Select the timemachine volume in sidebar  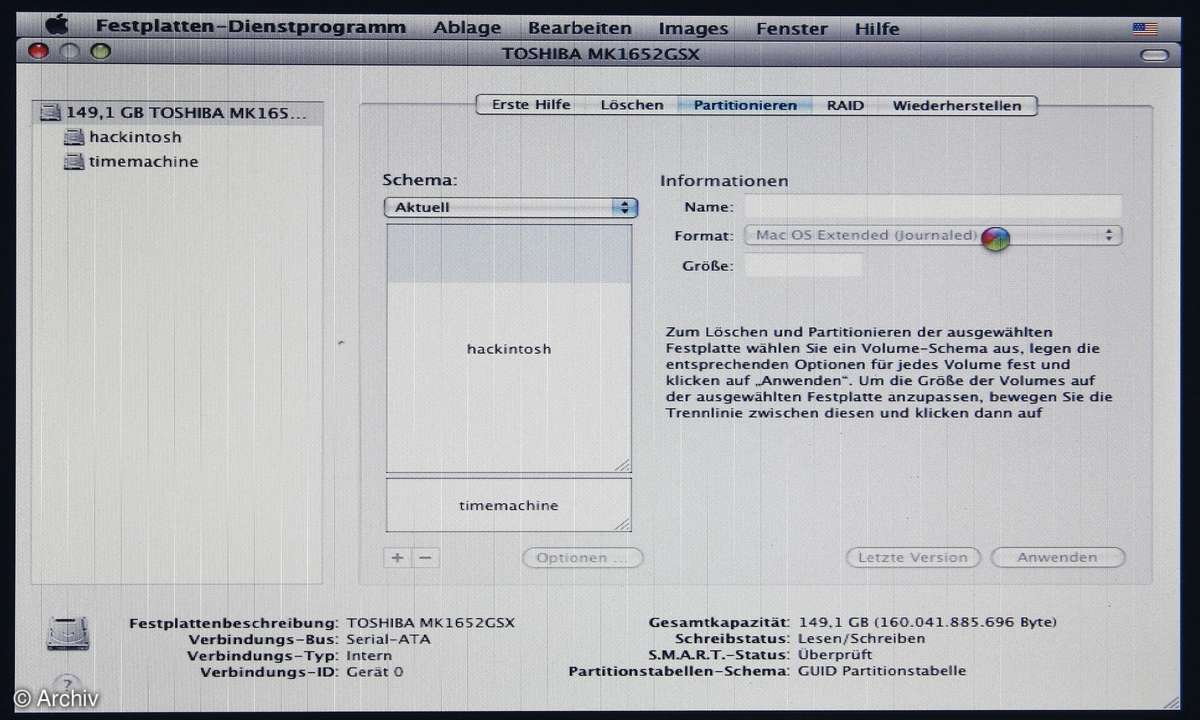coord(144,161)
